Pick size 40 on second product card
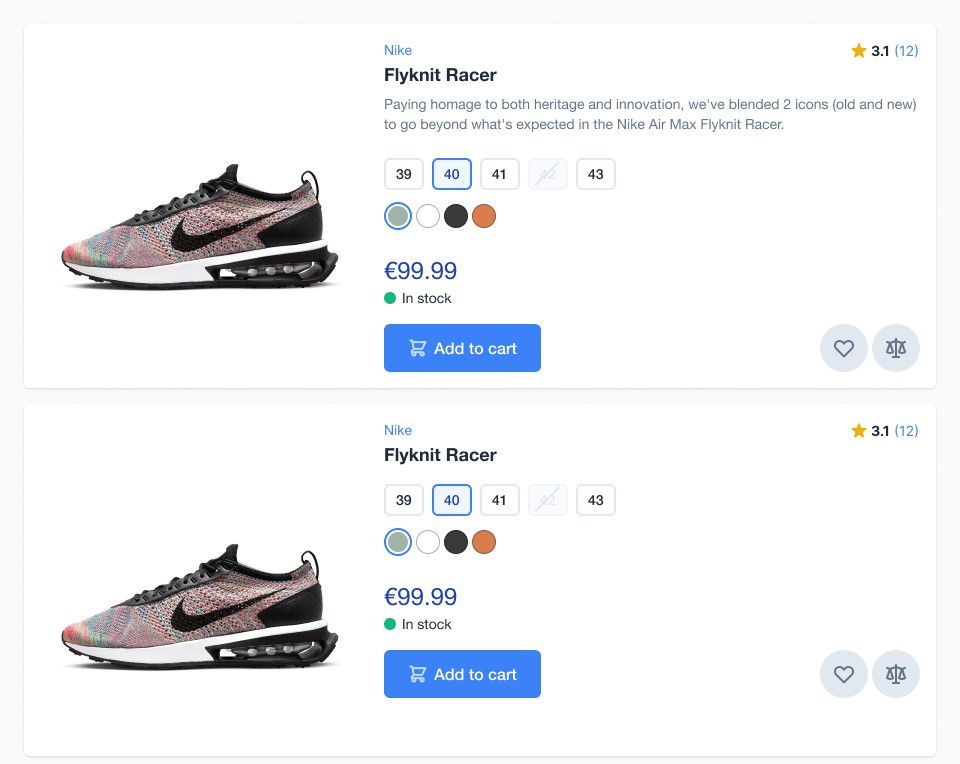This screenshot has width=960, height=764. point(452,500)
